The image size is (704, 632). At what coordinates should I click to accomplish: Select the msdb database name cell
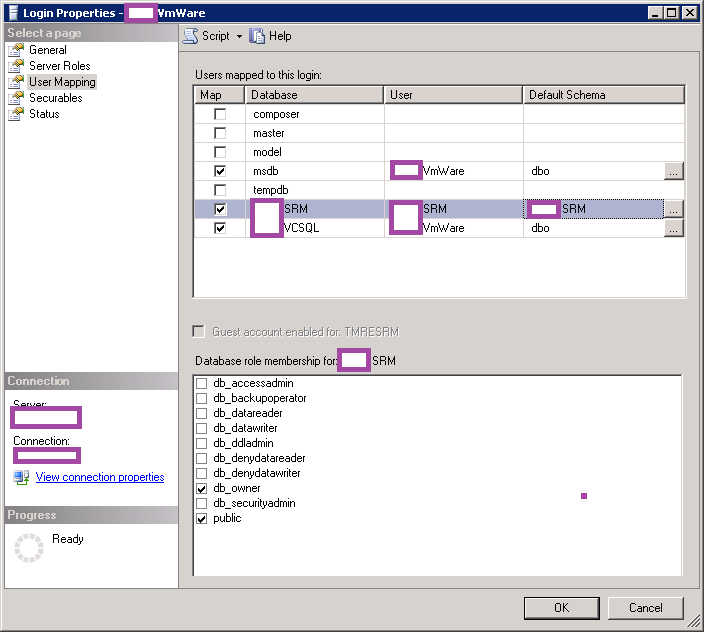click(315, 171)
